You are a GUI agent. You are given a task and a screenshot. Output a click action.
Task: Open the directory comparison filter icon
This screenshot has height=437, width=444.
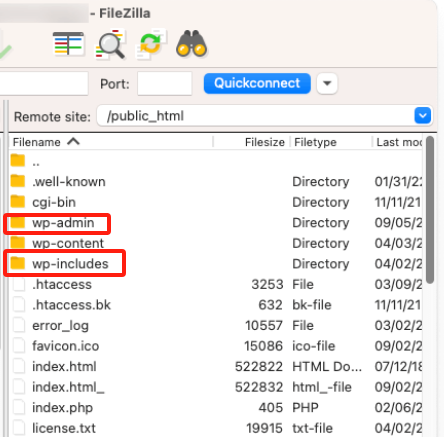click(x=110, y=44)
